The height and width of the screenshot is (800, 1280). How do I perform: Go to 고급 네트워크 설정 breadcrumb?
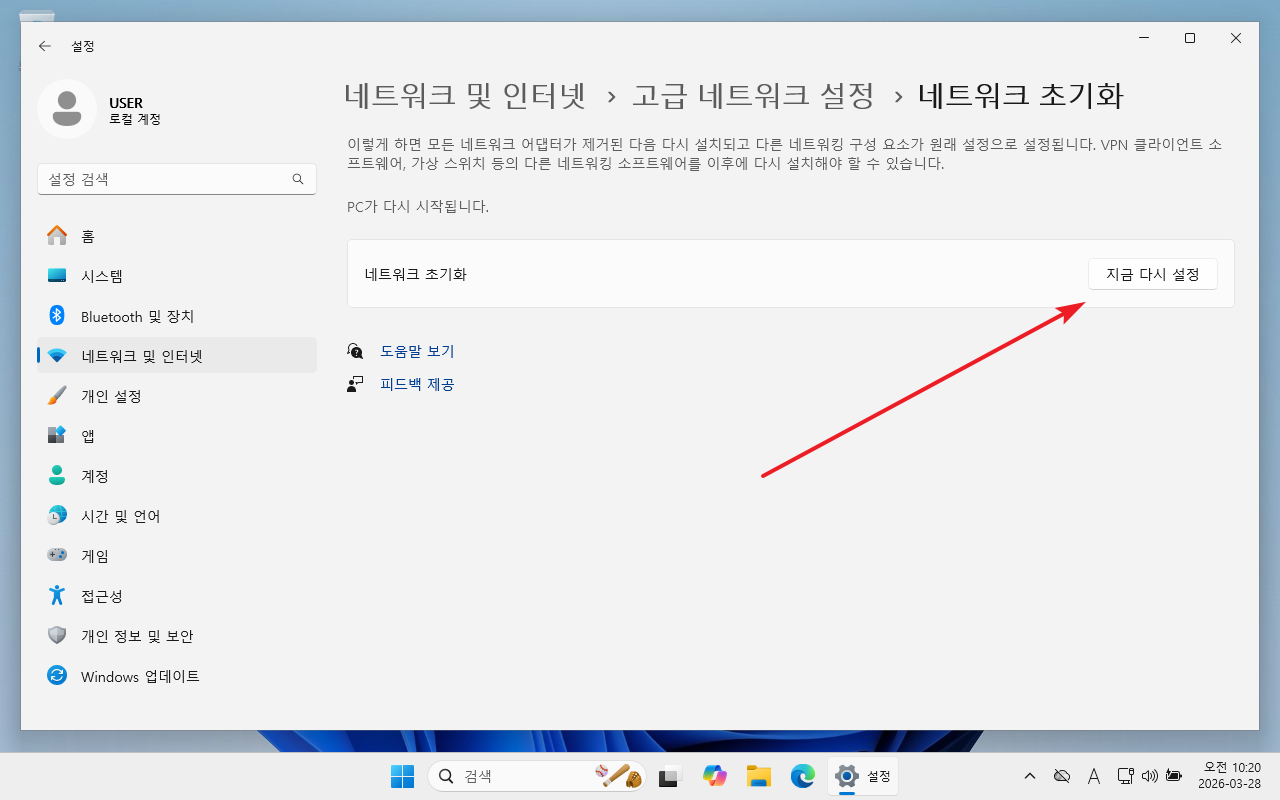[x=753, y=96]
